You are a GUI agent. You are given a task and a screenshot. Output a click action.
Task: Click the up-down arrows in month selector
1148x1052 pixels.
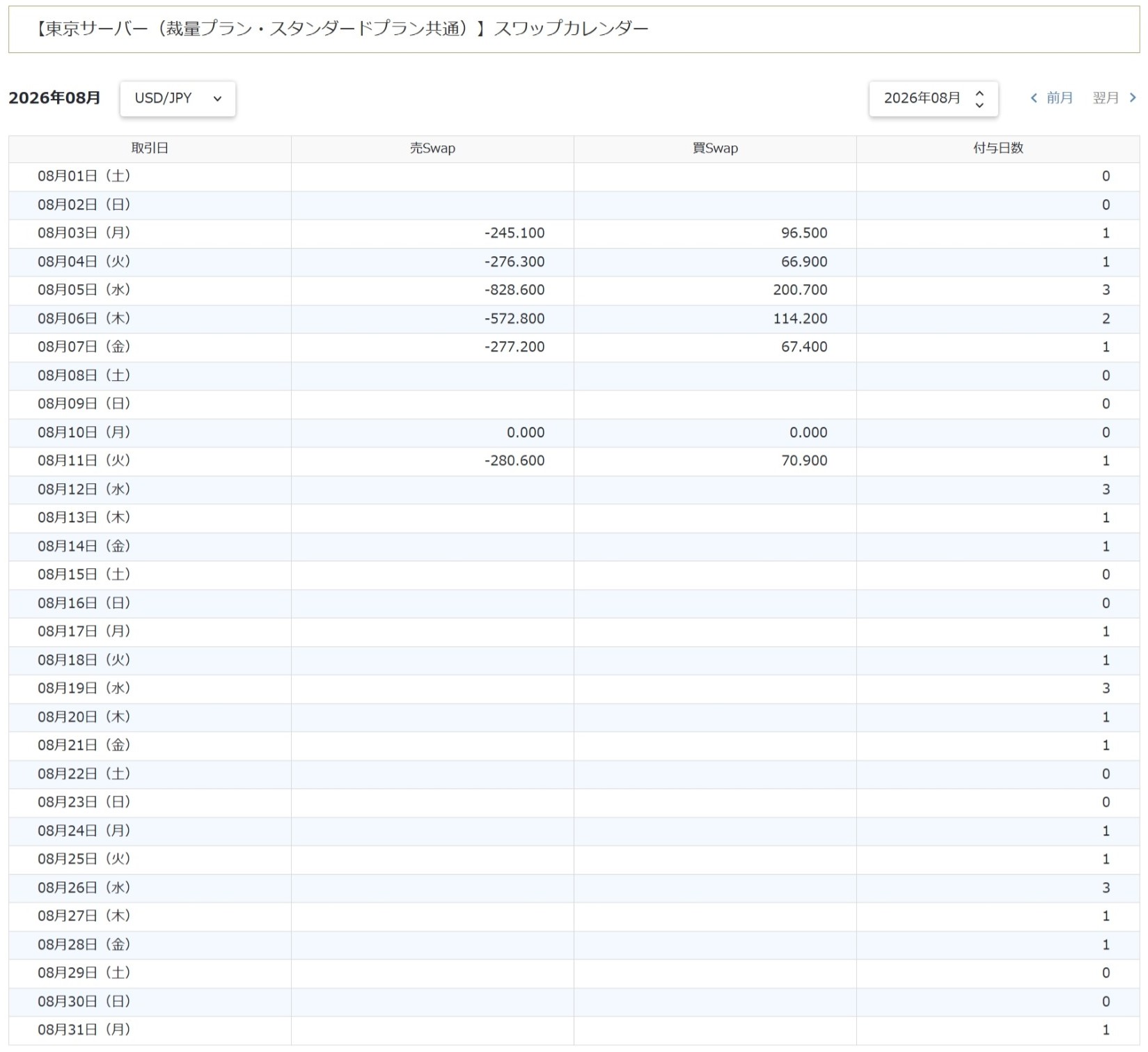click(x=980, y=98)
